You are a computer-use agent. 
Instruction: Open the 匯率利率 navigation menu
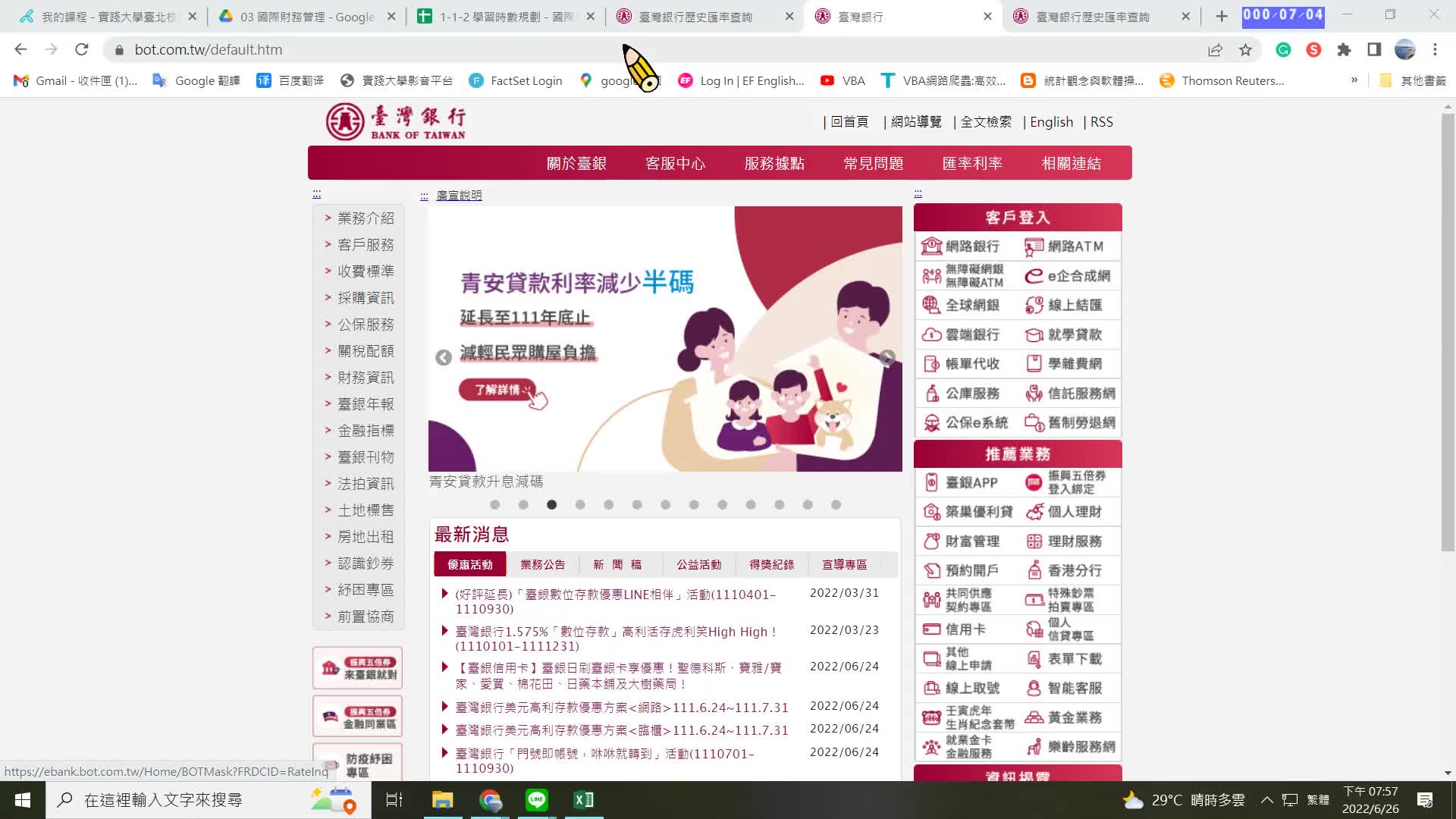(x=972, y=163)
